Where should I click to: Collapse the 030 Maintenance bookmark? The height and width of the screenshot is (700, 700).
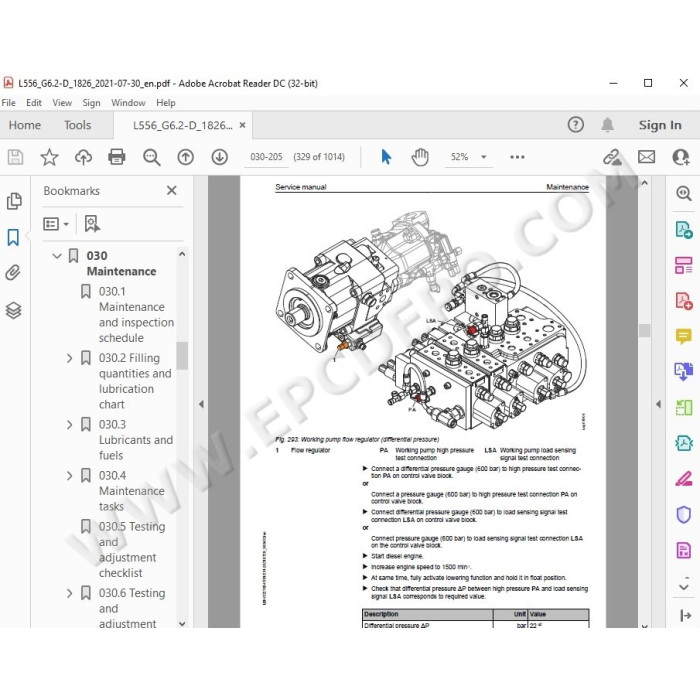point(57,256)
